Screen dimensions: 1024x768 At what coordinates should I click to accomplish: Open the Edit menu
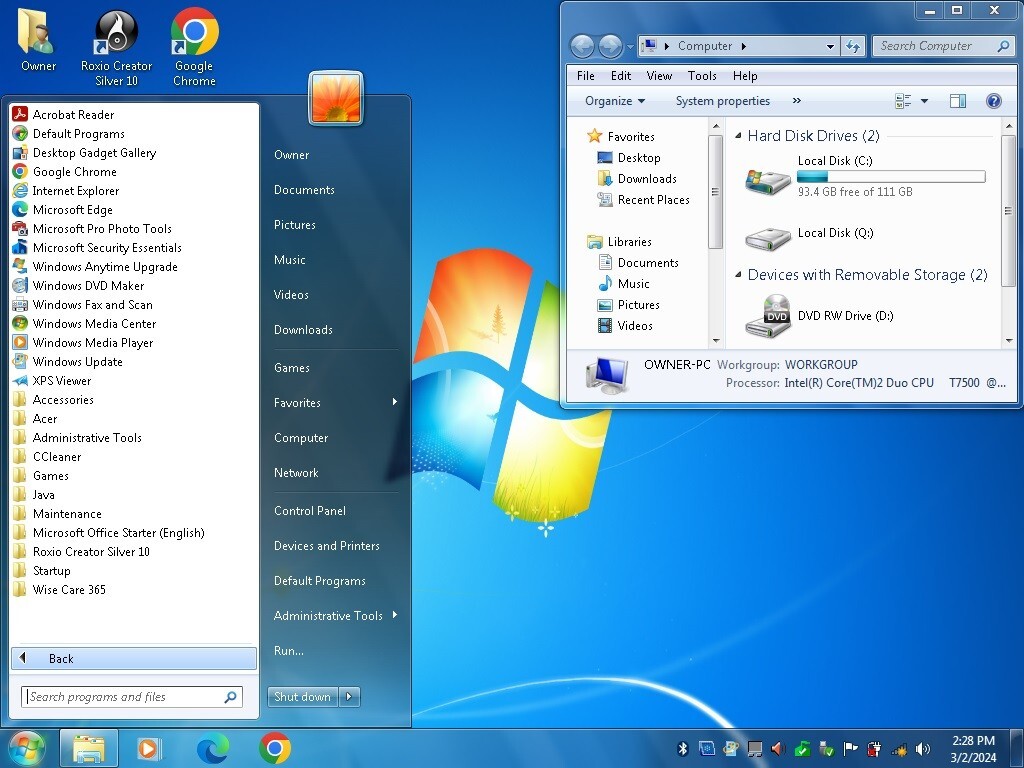click(x=620, y=76)
